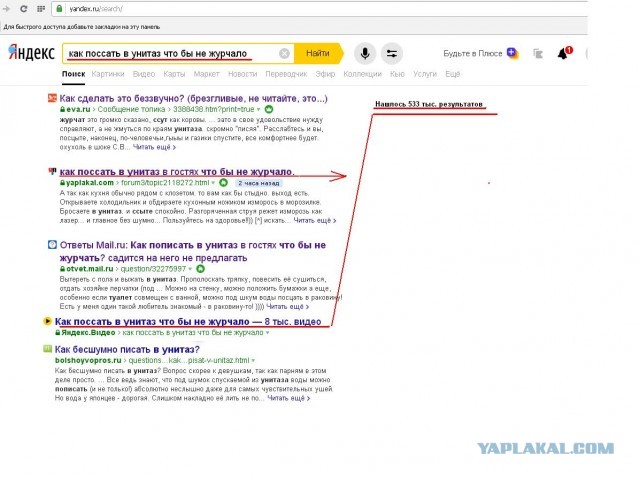Go forward with the browser arrow
The width and height of the screenshot is (640, 478).
[6, 9]
